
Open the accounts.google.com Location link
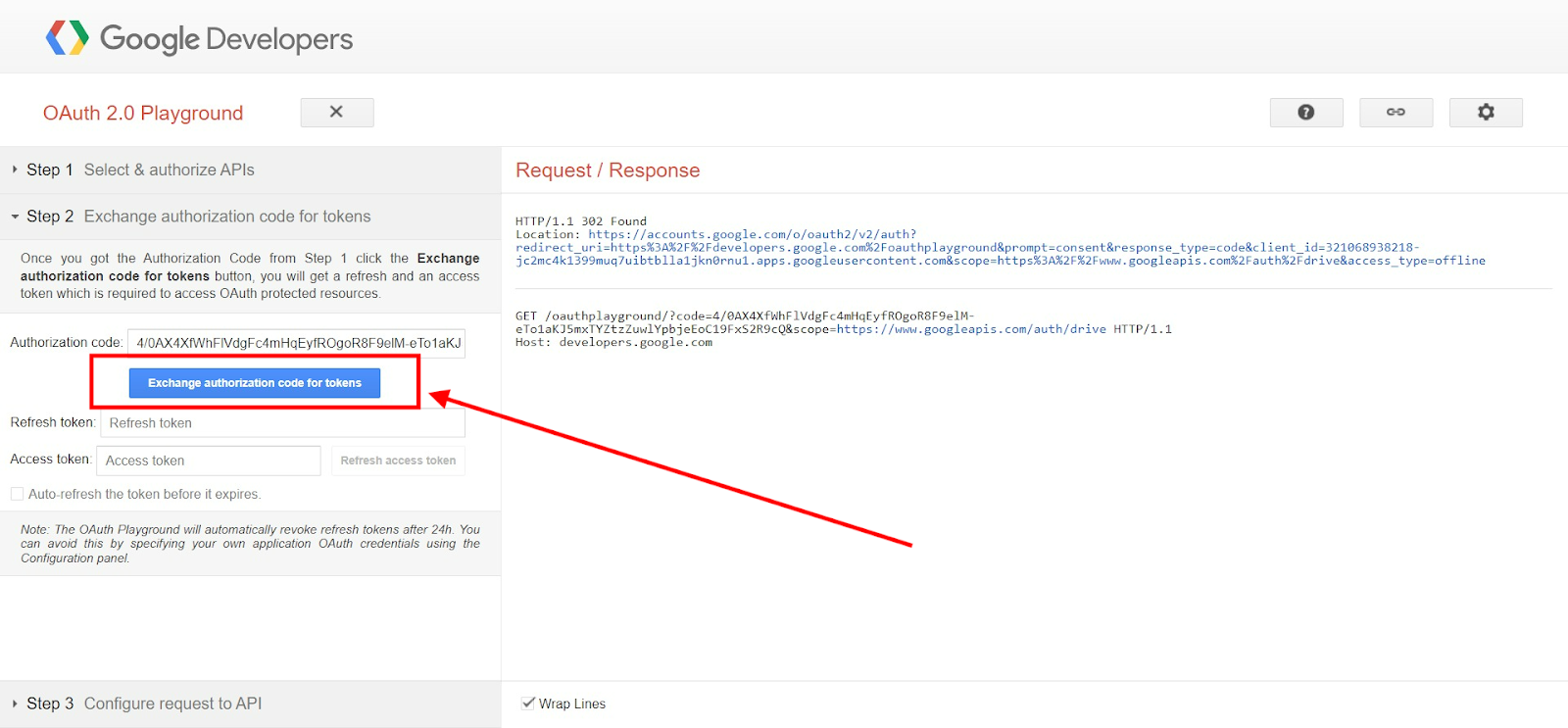(1001, 248)
